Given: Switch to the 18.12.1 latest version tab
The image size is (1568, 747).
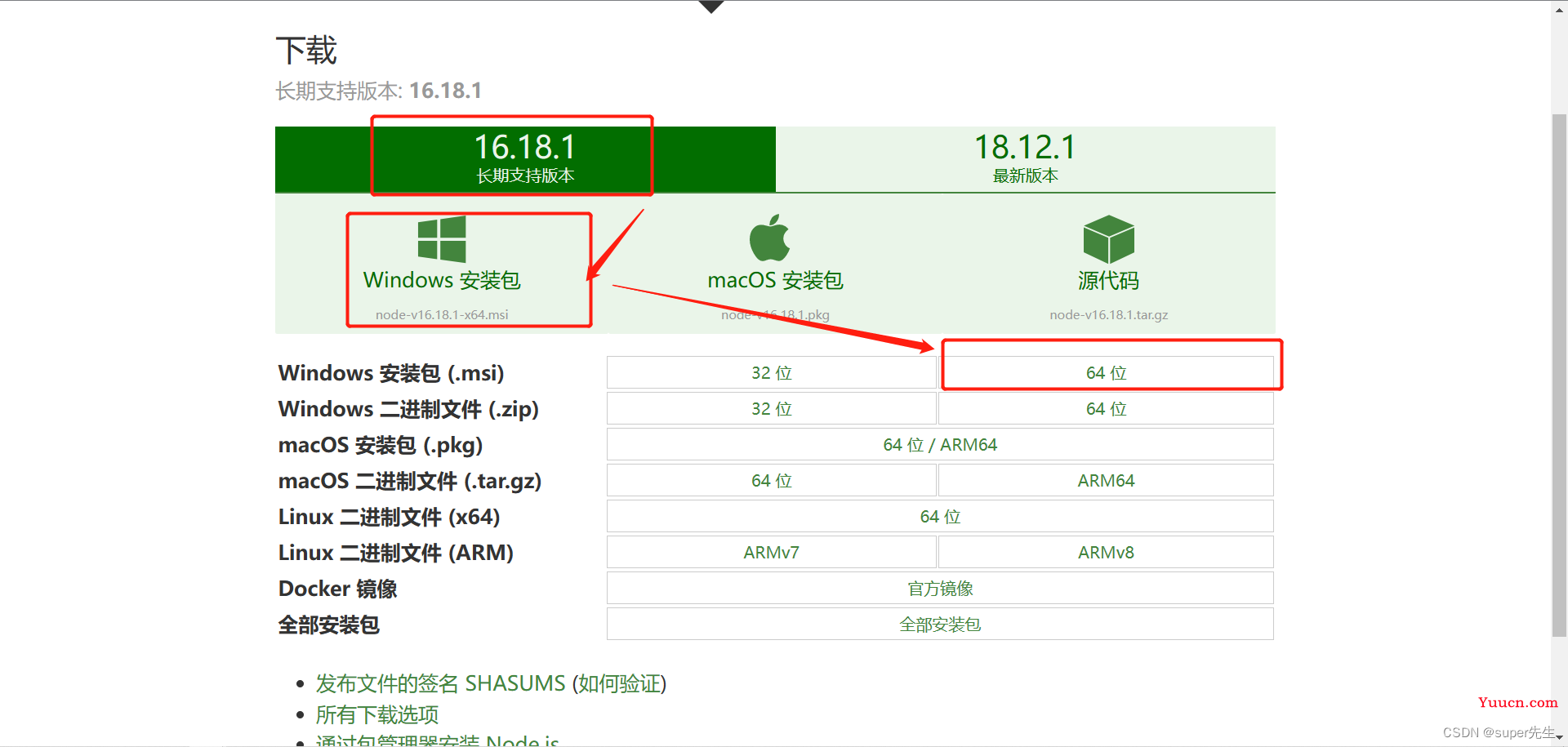Looking at the screenshot, I should click(x=1025, y=159).
